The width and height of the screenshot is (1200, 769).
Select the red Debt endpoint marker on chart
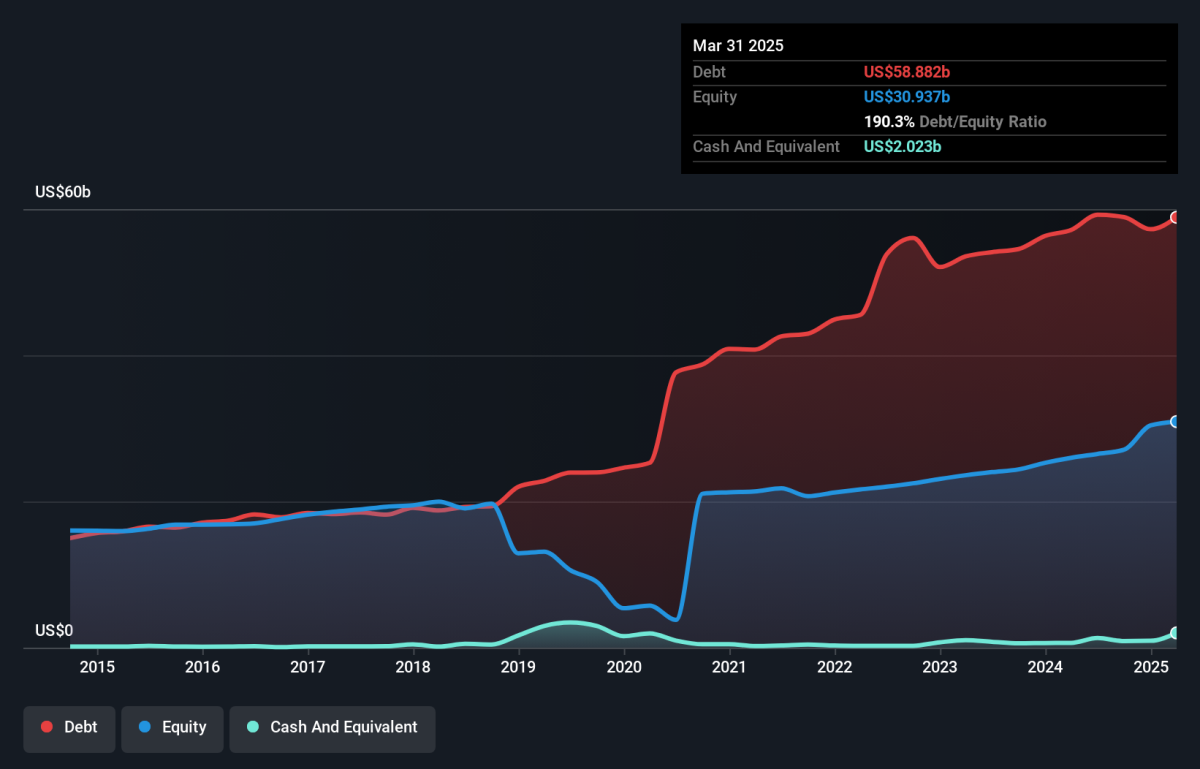pyautogui.click(x=1175, y=218)
